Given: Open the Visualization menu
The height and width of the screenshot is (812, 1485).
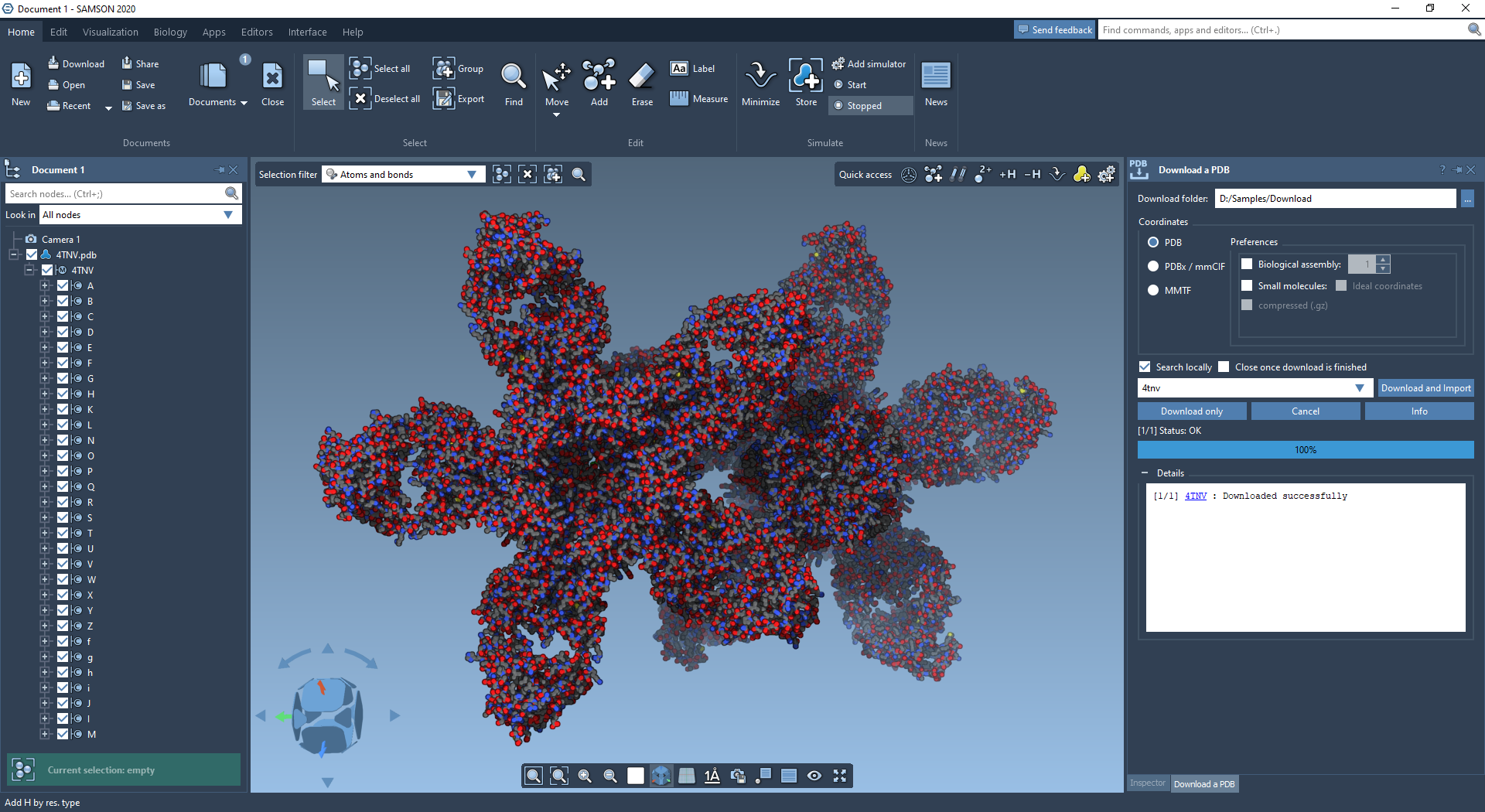Looking at the screenshot, I should tap(111, 32).
